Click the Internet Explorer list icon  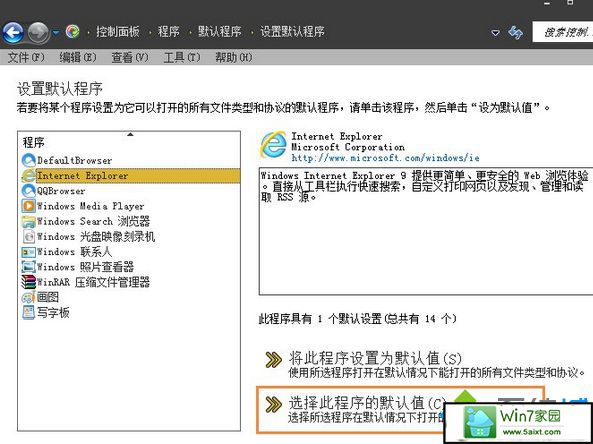(x=28, y=176)
